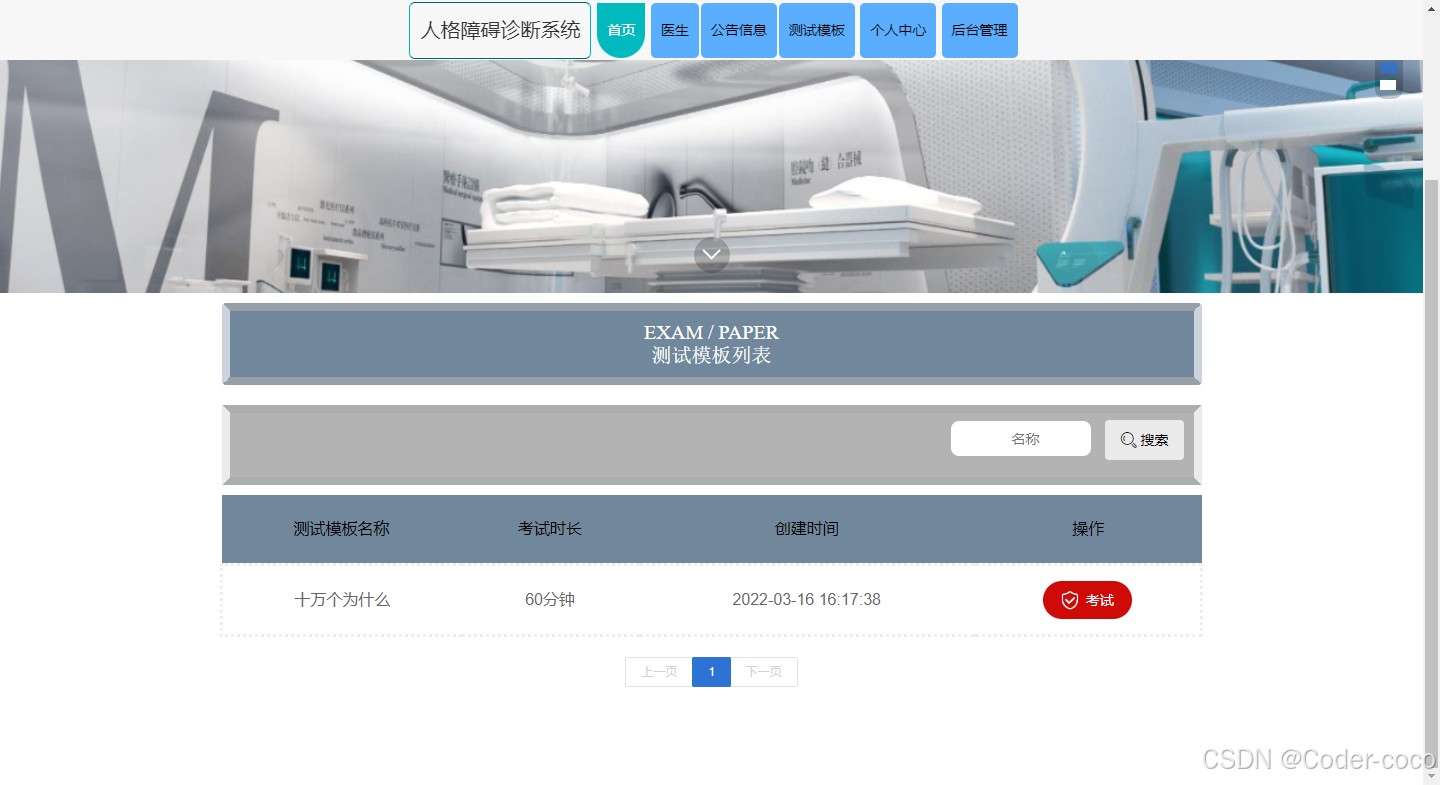Screen dimensions: 1440x785
Task: Click the magnifier icon in the 搜索 button
Action: pyautogui.click(x=1128, y=440)
